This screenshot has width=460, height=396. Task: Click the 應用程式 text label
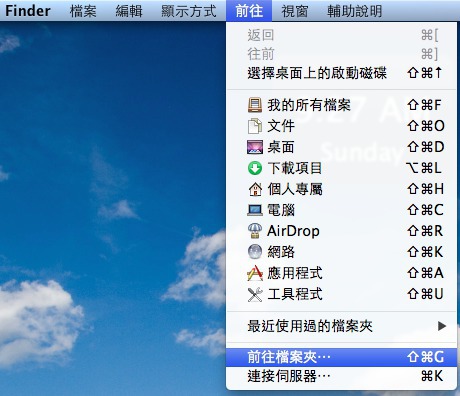pyautogui.click(x=295, y=273)
